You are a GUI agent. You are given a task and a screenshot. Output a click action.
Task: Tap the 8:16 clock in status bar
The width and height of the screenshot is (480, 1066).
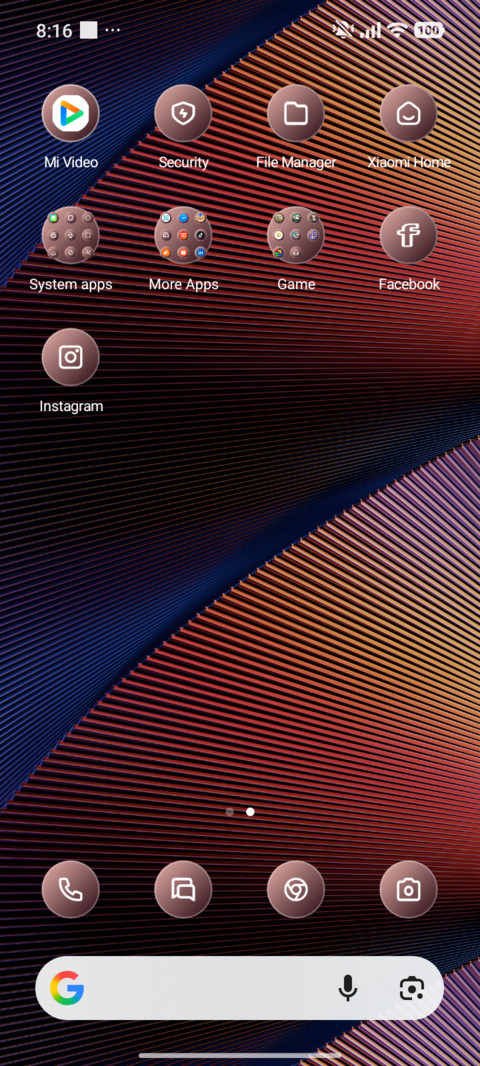point(54,31)
